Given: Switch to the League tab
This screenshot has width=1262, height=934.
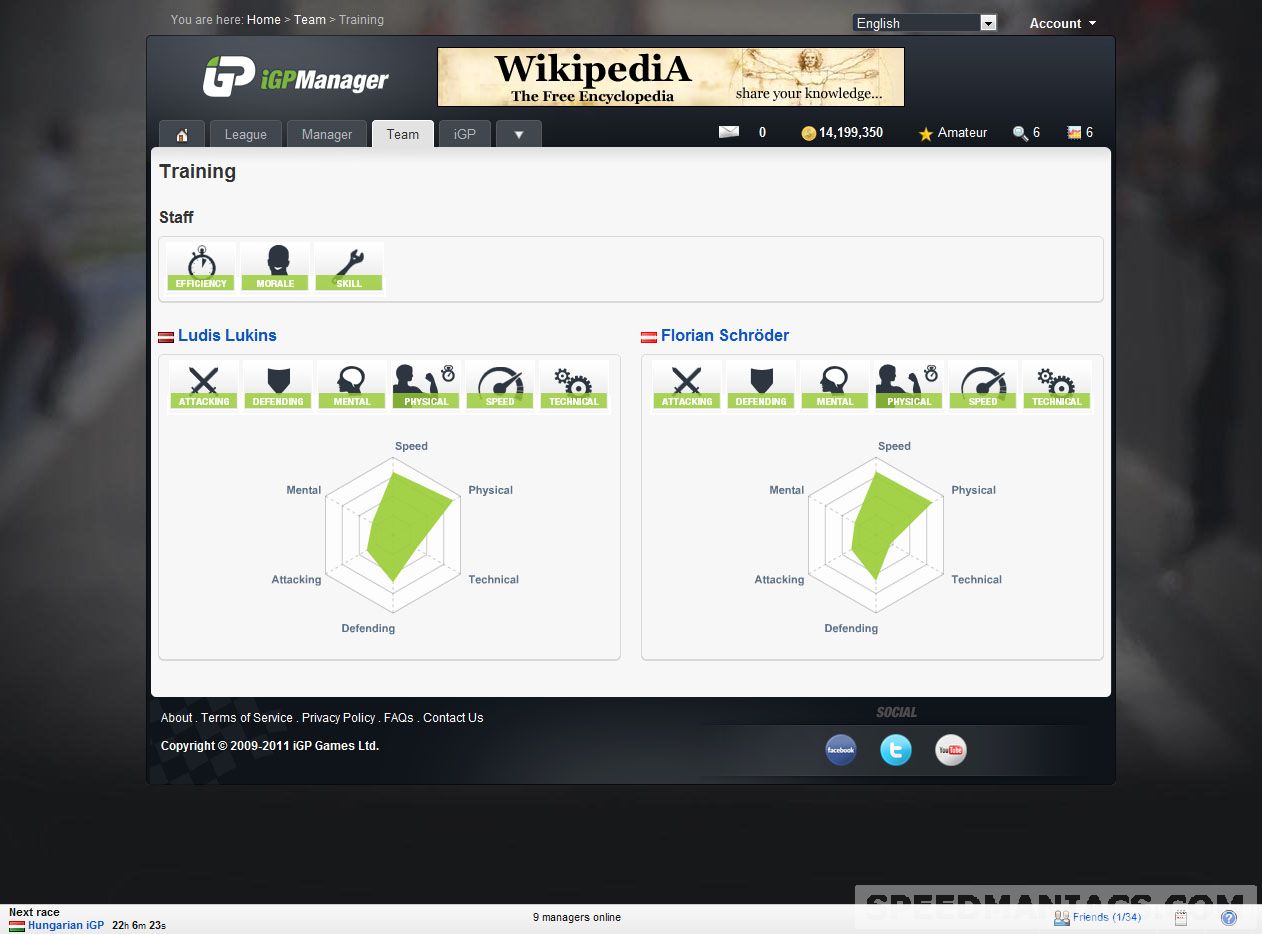Looking at the screenshot, I should tap(245, 135).
